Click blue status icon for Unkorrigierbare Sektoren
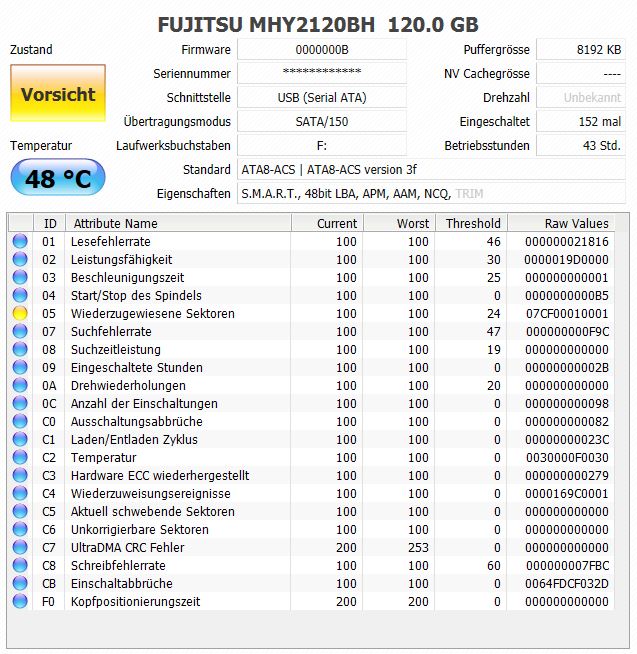 tap(20, 529)
